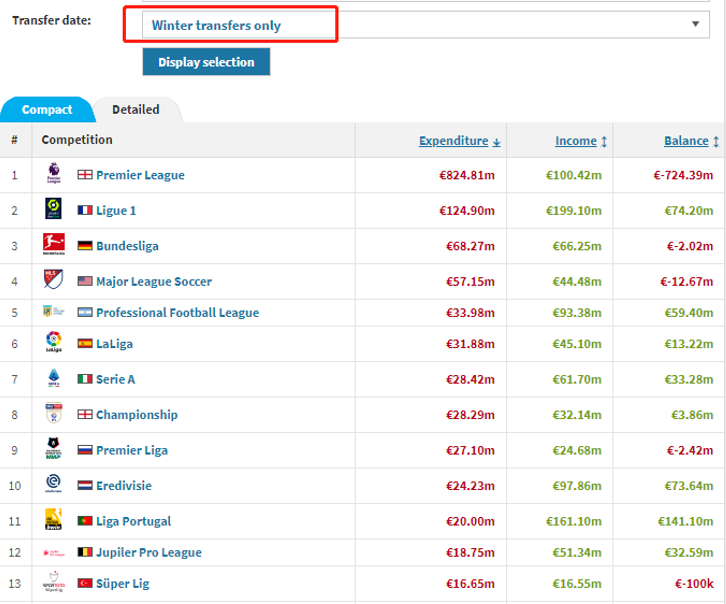Screen dimensions: 726x604
Task: Click Liga Portugal balance €141.10m
Action: point(685,521)
